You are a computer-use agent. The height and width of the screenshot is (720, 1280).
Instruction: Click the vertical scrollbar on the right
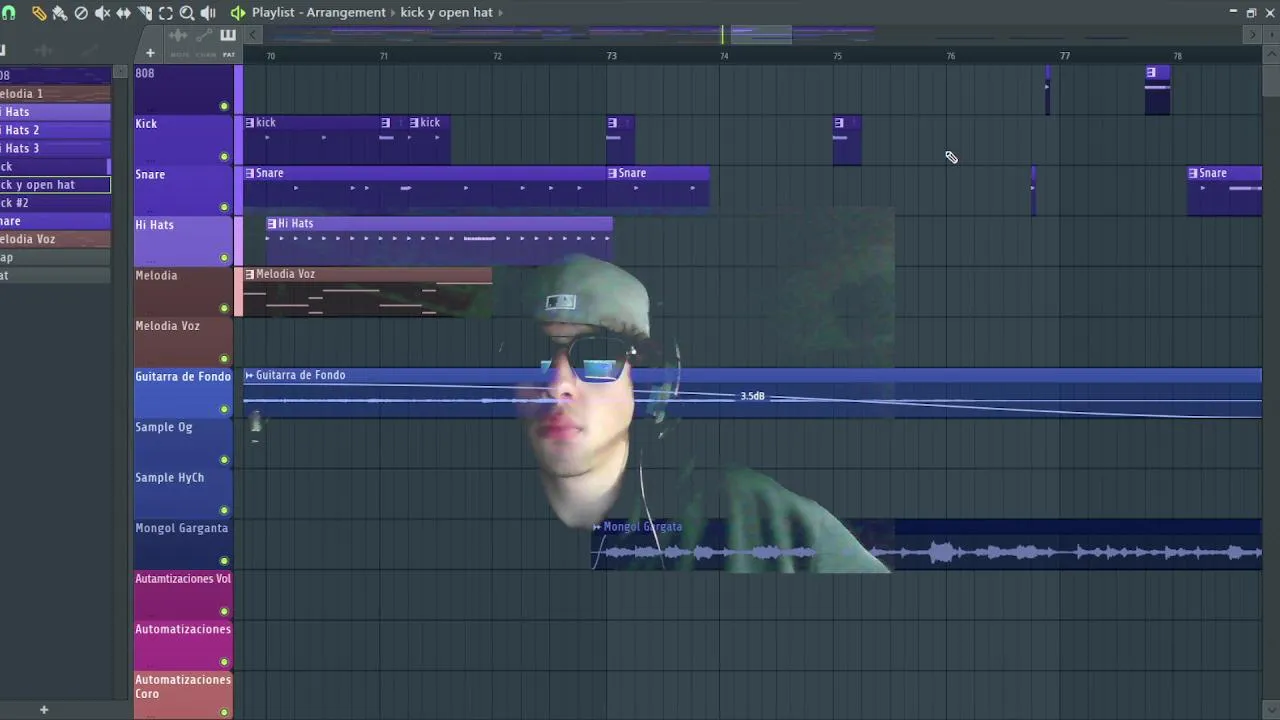click(1270, 80)
